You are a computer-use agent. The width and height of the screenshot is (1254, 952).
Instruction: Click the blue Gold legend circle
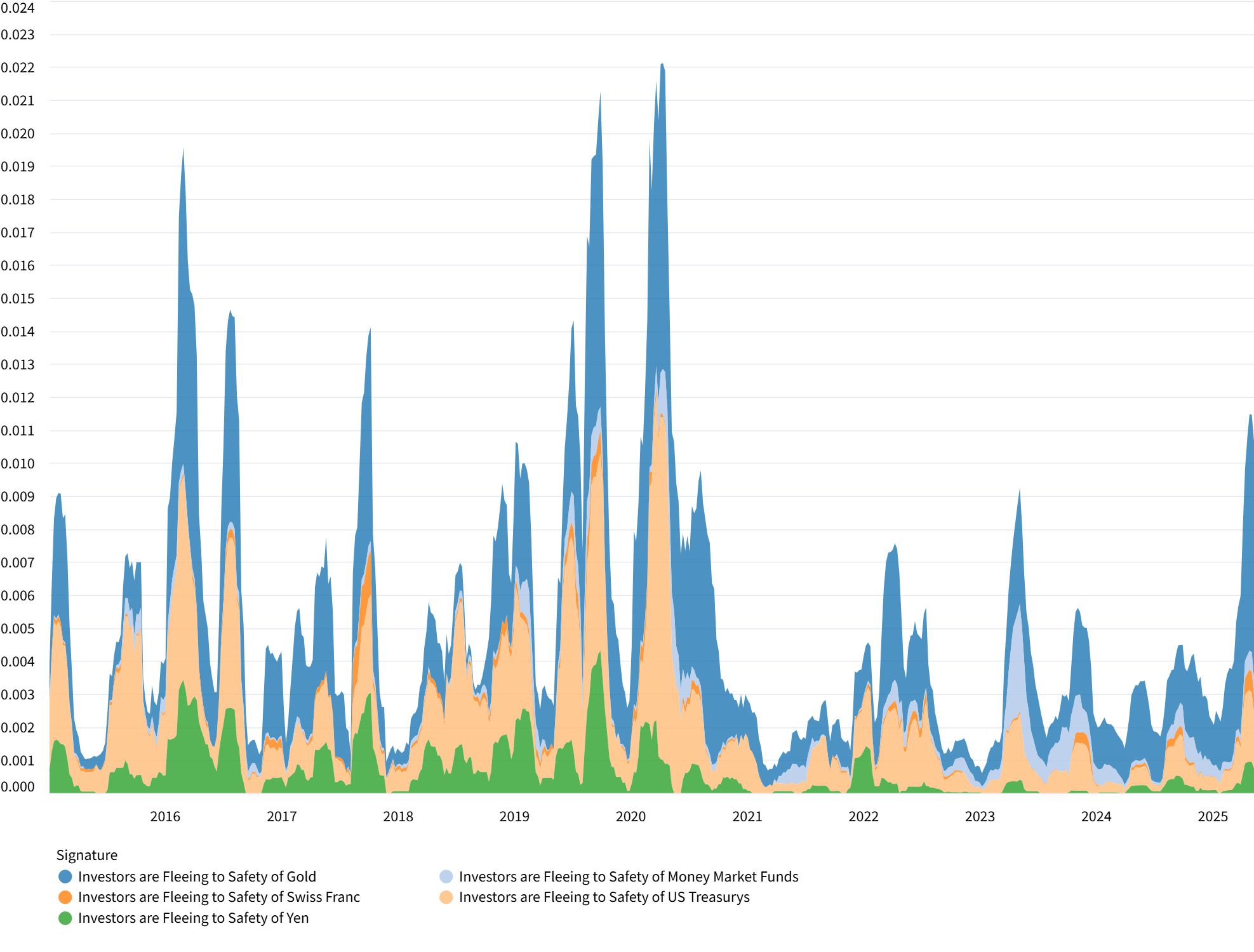coord(65,876)
